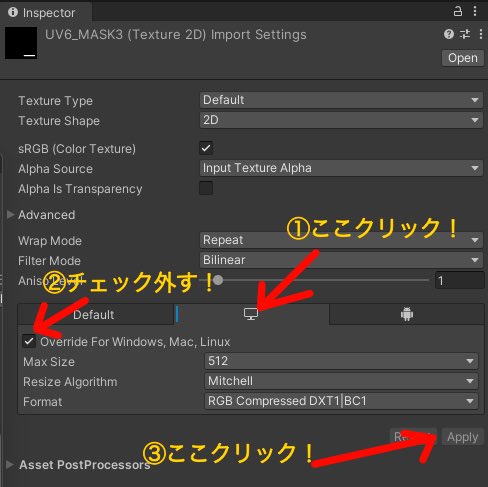Click the Texture Type label
Viewport: 488px width, 487px height.
pyautogui.click(x=55, y=101)
